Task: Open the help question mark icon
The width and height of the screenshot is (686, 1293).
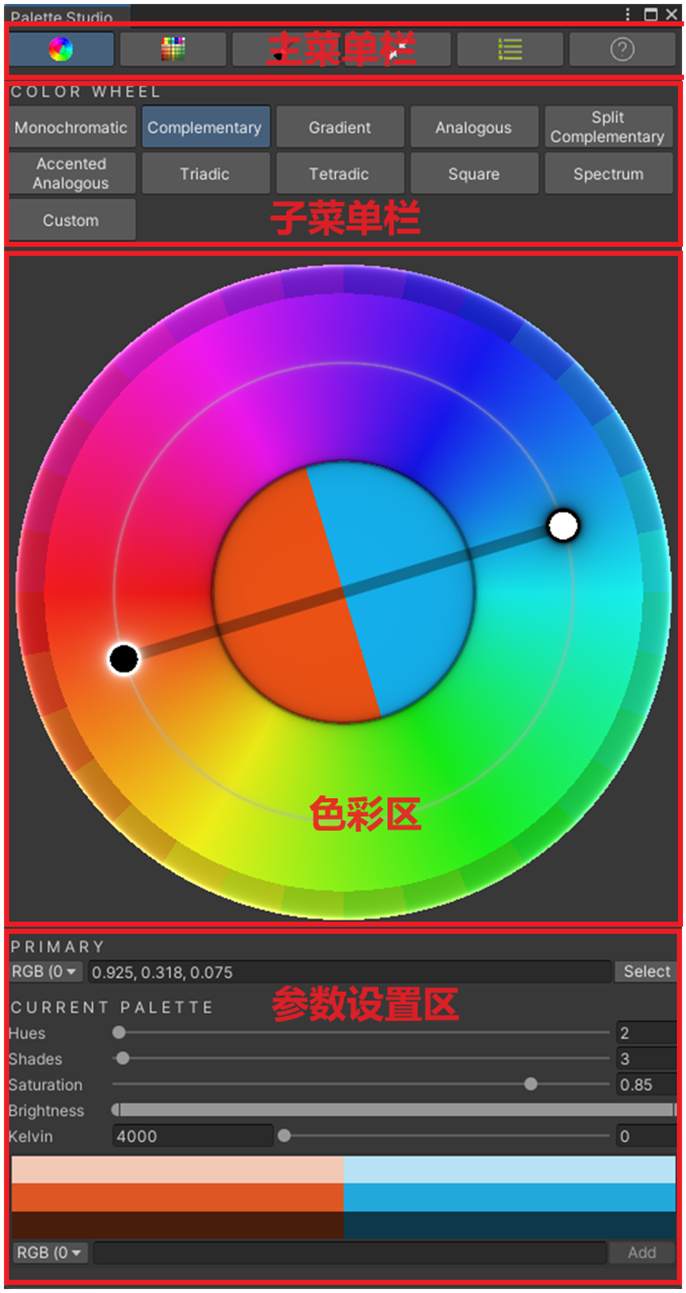Action: [x=622, y=48]
